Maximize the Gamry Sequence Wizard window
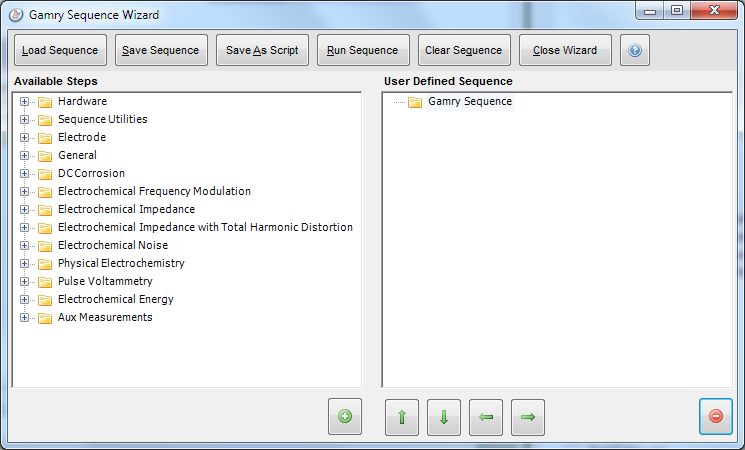 click(x=677, y=10)
